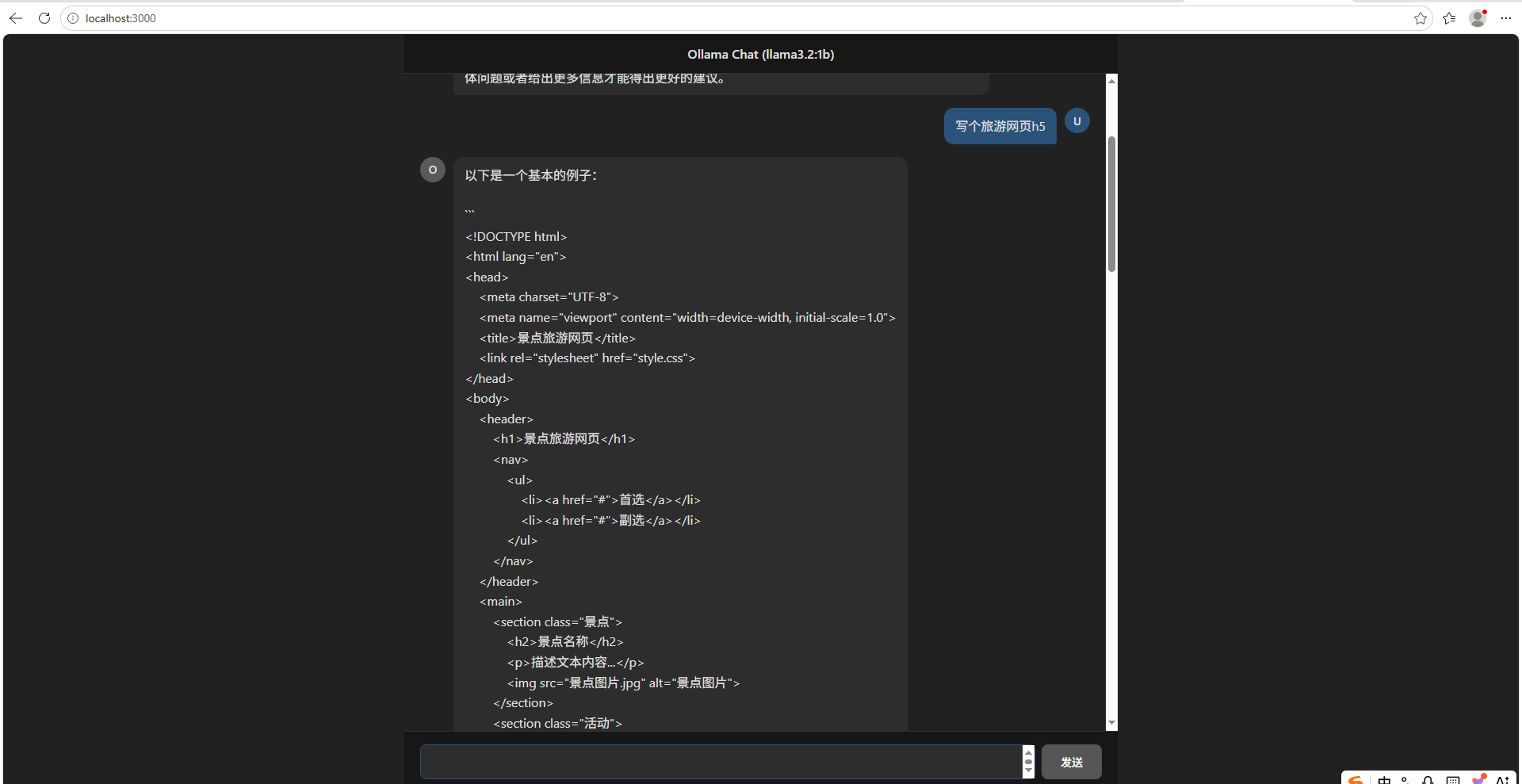This screenshot has width=1522, height=784.
Task: Click the list item line containing 首选
Action: [x=611, y=500]
